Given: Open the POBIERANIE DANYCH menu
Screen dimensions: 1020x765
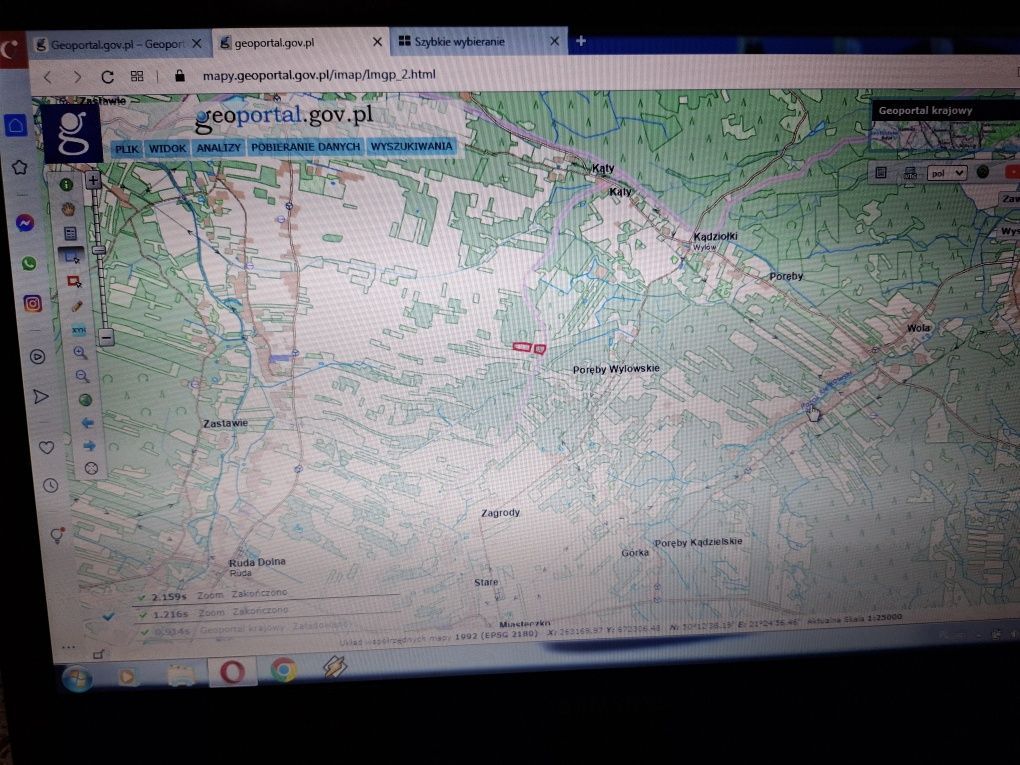Looking at the screenshot, I should (306, 147).
